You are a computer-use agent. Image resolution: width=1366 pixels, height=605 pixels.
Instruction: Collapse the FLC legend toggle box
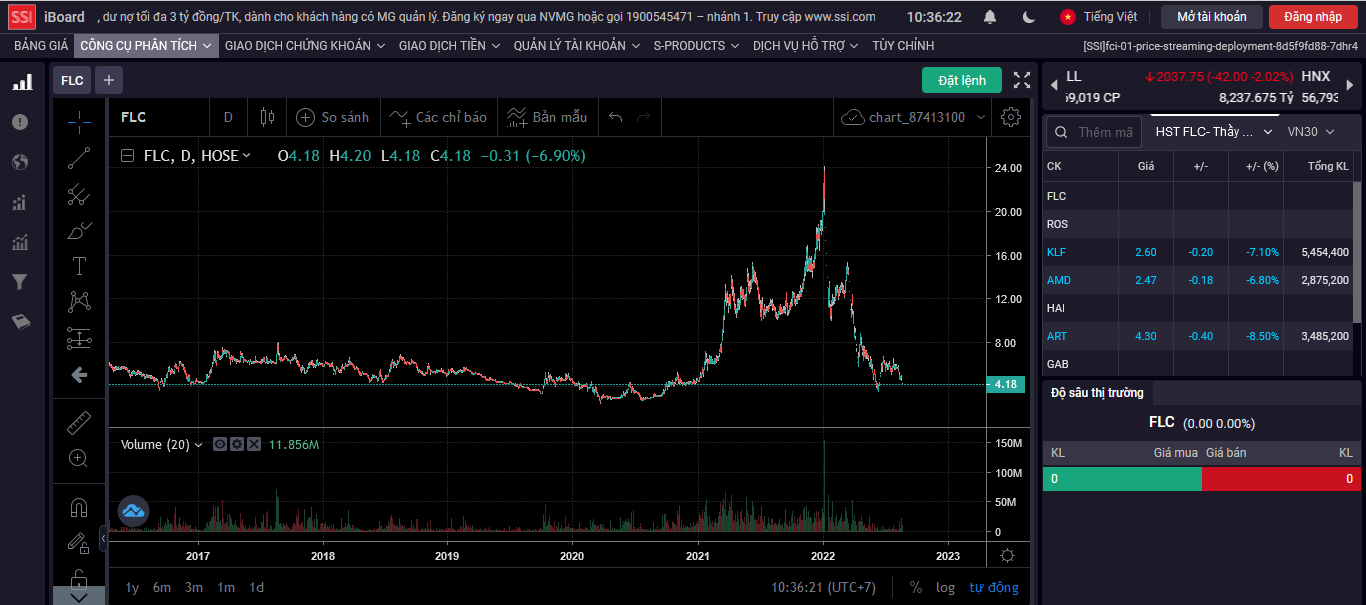pyautogui.click(x=127, y=156)
